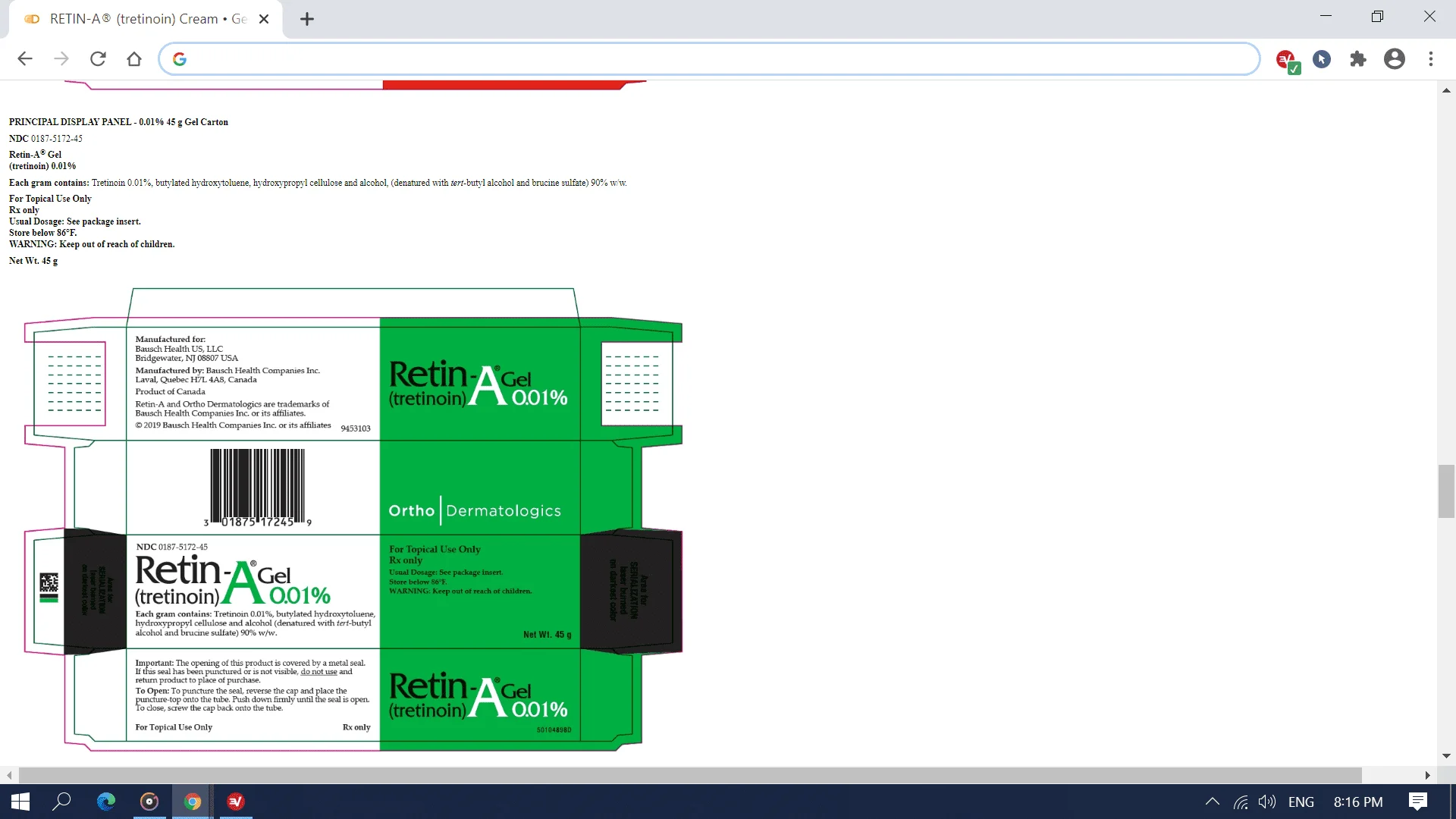Open the clock showing 8:16 PM
The width and height of the screenshot is (1456, 819).
1358,802
